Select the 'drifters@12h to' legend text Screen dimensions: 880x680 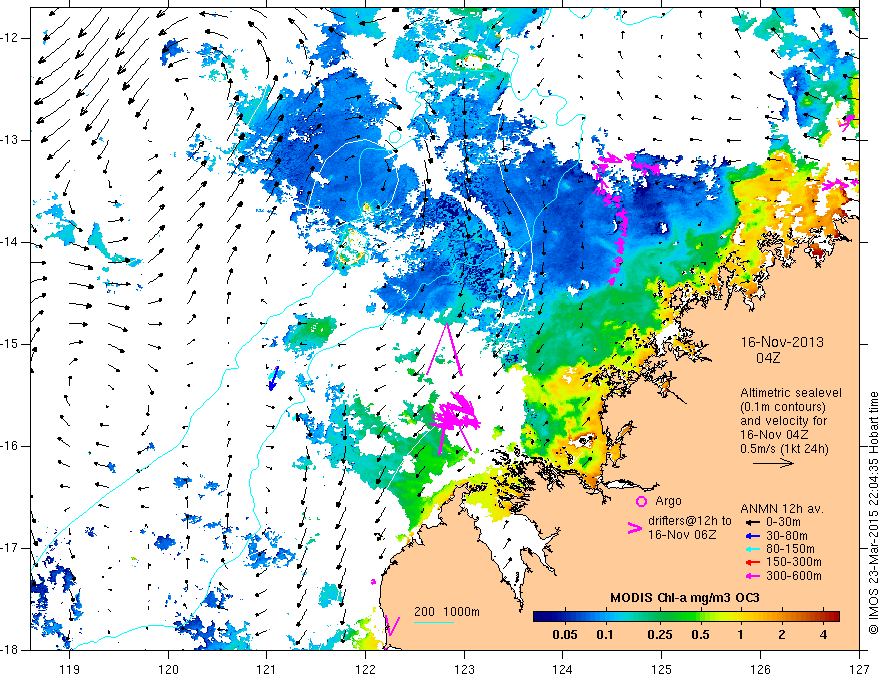(690, 521)
